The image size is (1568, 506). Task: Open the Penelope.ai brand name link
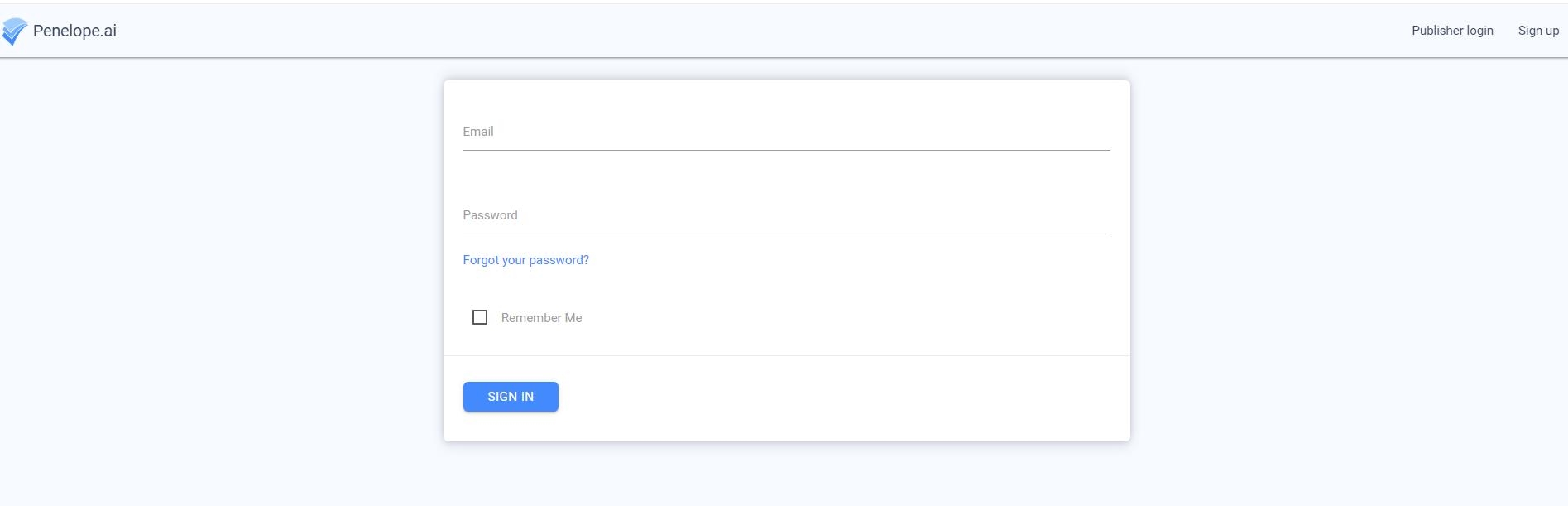click(74, 31)
